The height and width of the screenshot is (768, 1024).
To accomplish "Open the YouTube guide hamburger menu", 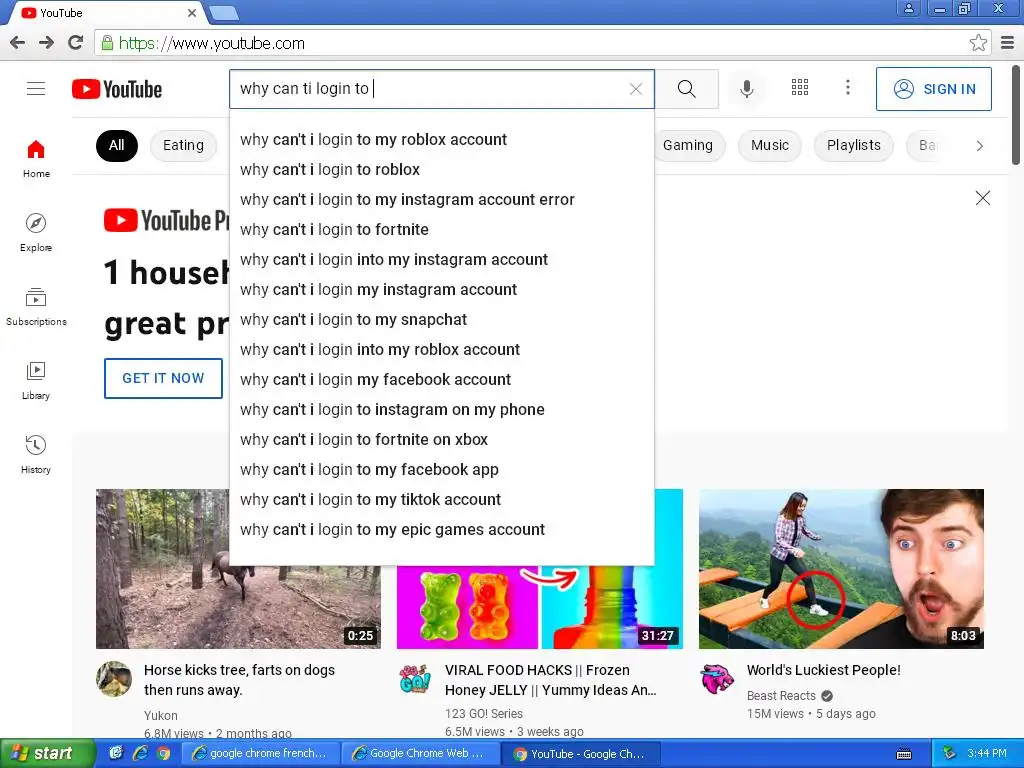I will (x=36, y=88).
